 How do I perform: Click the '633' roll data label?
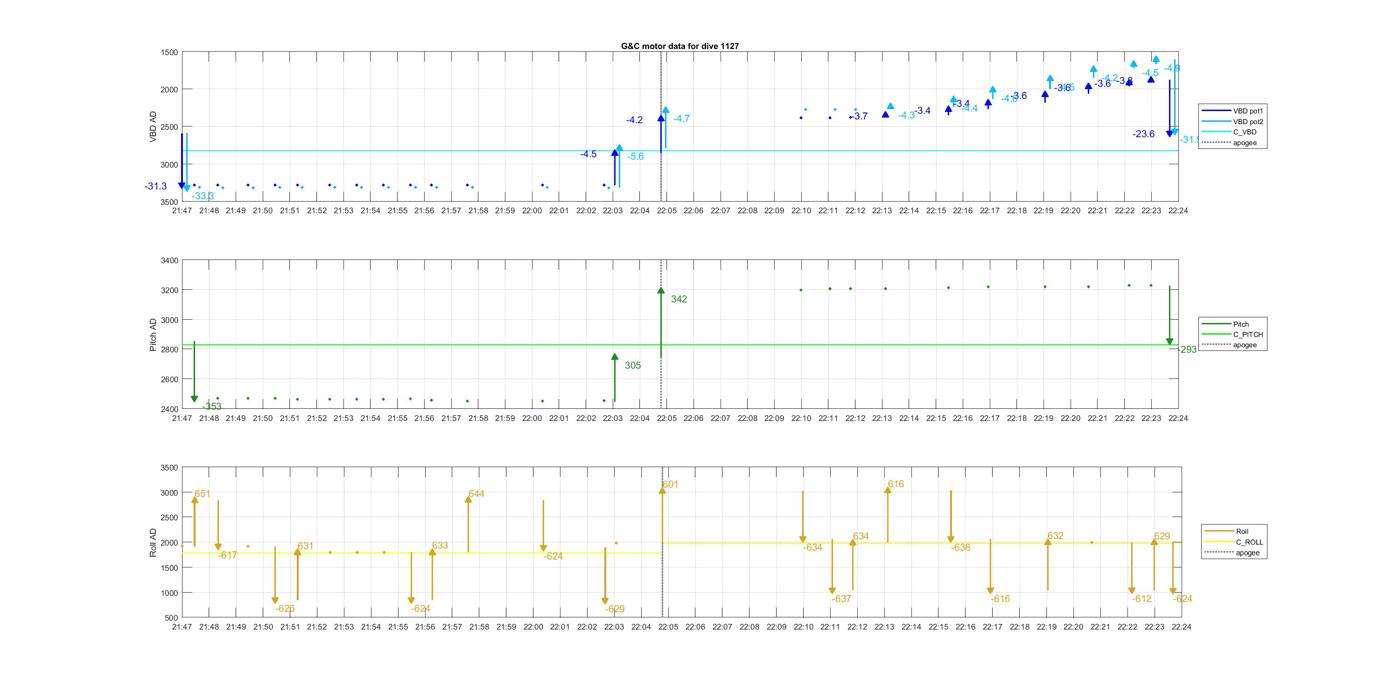pyautogui.click(x=440, y=546)
